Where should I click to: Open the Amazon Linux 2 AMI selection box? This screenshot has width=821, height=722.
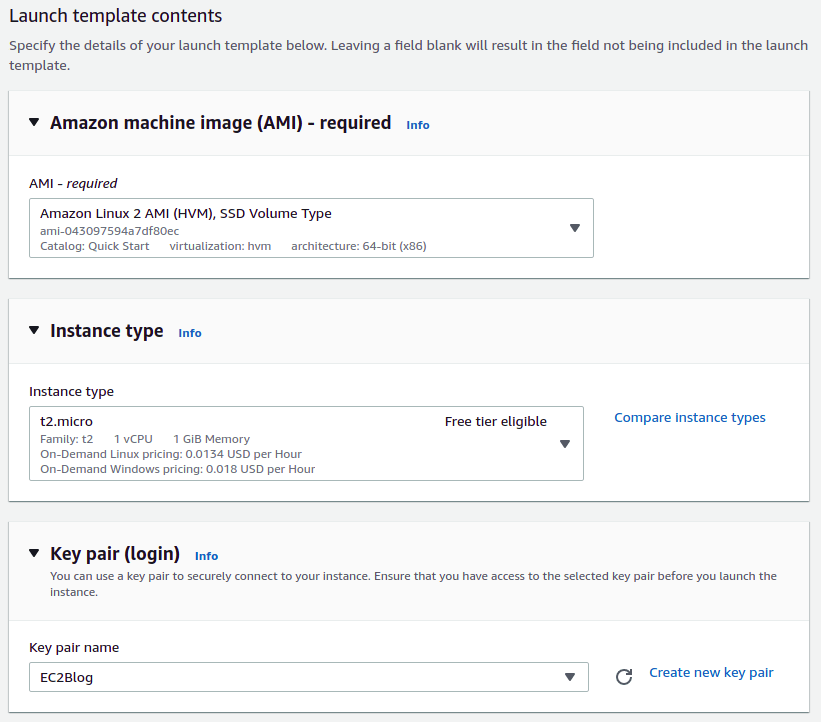tap(300, 228)
